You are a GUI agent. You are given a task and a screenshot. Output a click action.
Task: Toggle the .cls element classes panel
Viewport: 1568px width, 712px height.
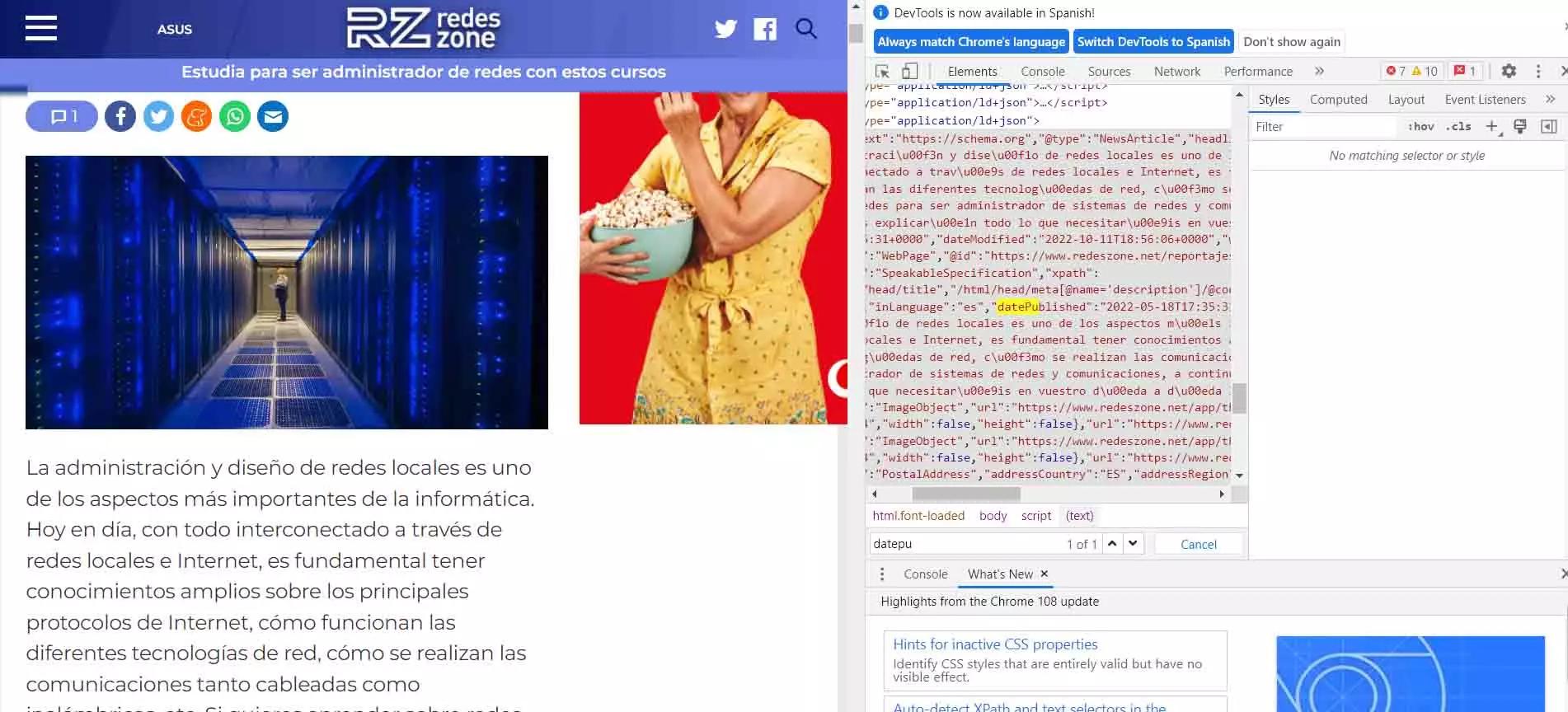[1458, 126]
